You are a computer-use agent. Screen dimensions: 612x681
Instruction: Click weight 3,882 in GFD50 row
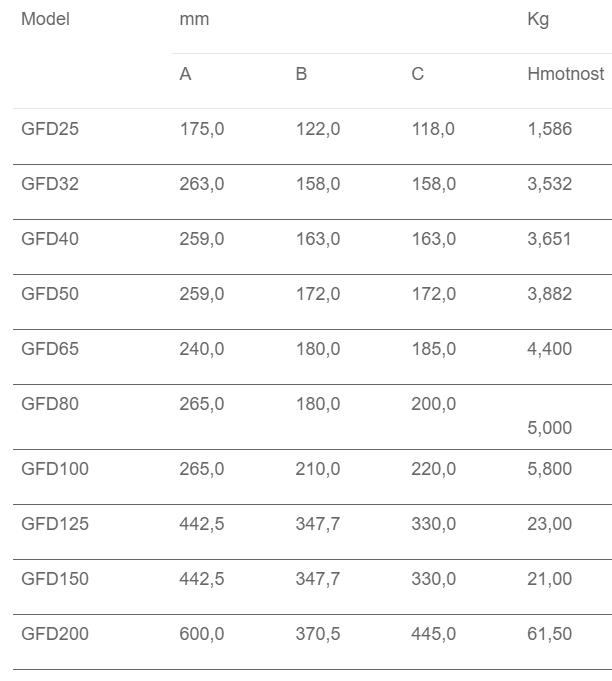(x=550, y=294)
